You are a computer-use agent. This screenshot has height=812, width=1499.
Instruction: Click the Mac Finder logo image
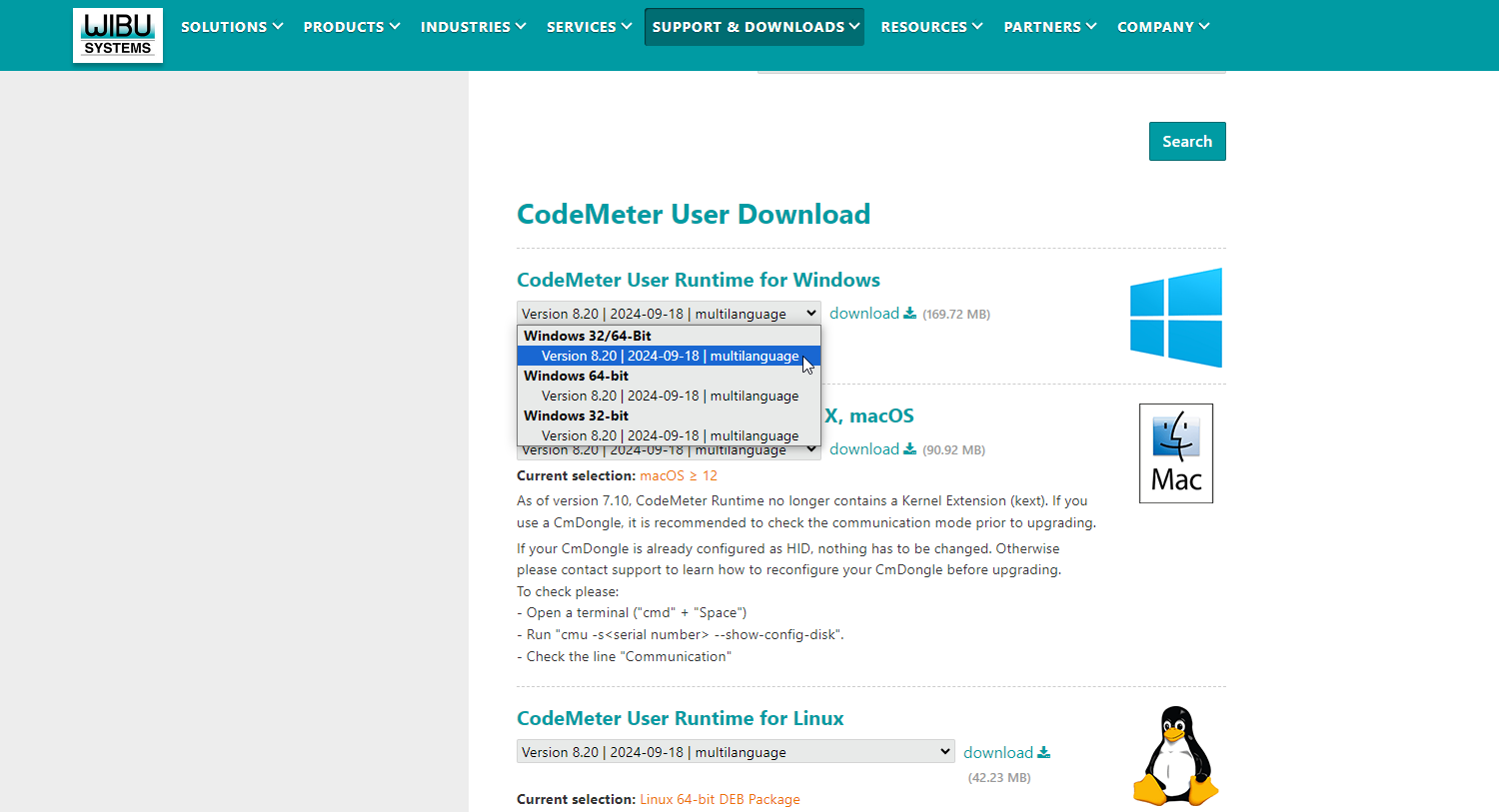tap(1176, 453)
